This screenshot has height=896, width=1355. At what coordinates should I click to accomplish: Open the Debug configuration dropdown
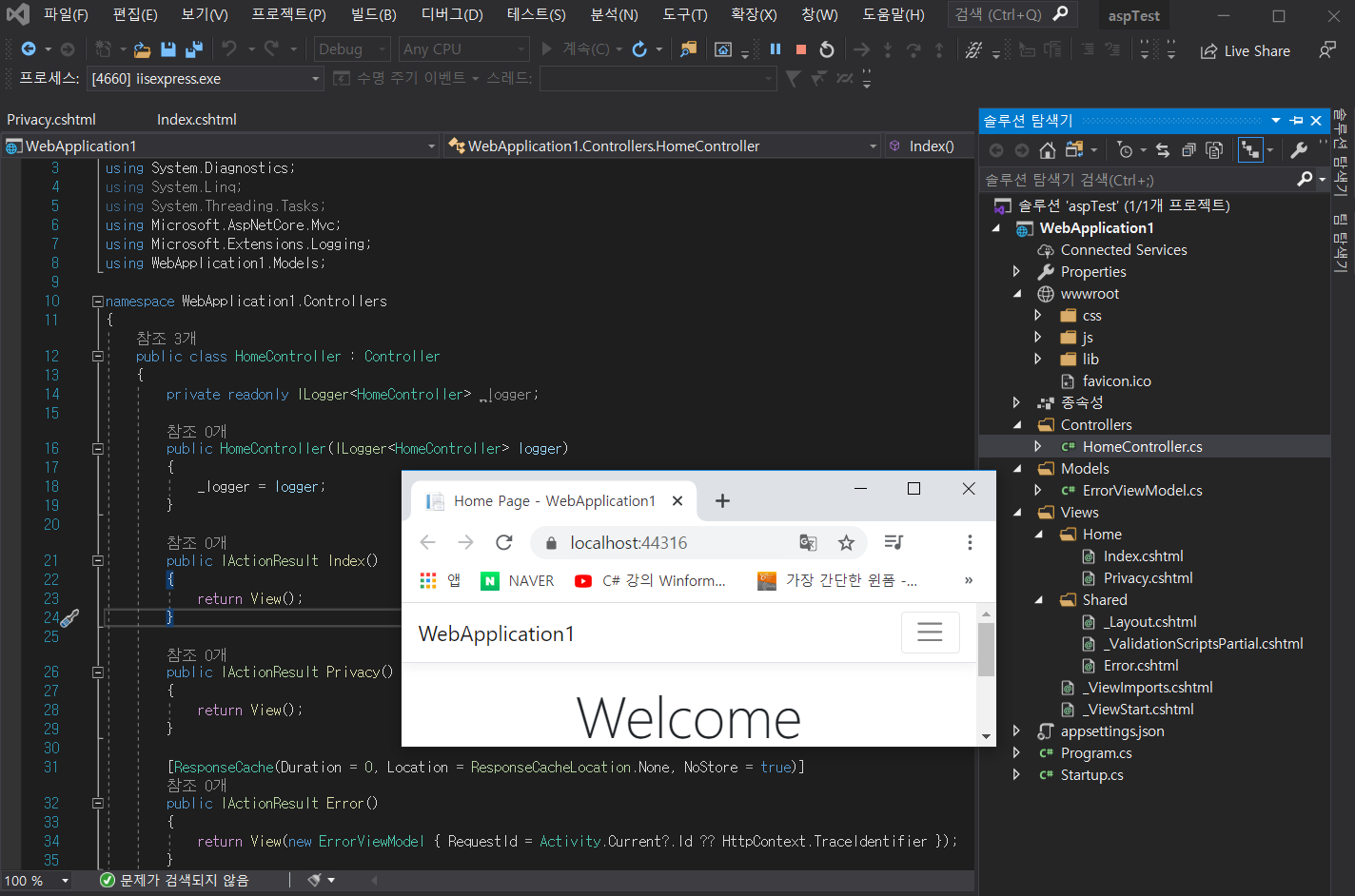[x=352, y=49]
